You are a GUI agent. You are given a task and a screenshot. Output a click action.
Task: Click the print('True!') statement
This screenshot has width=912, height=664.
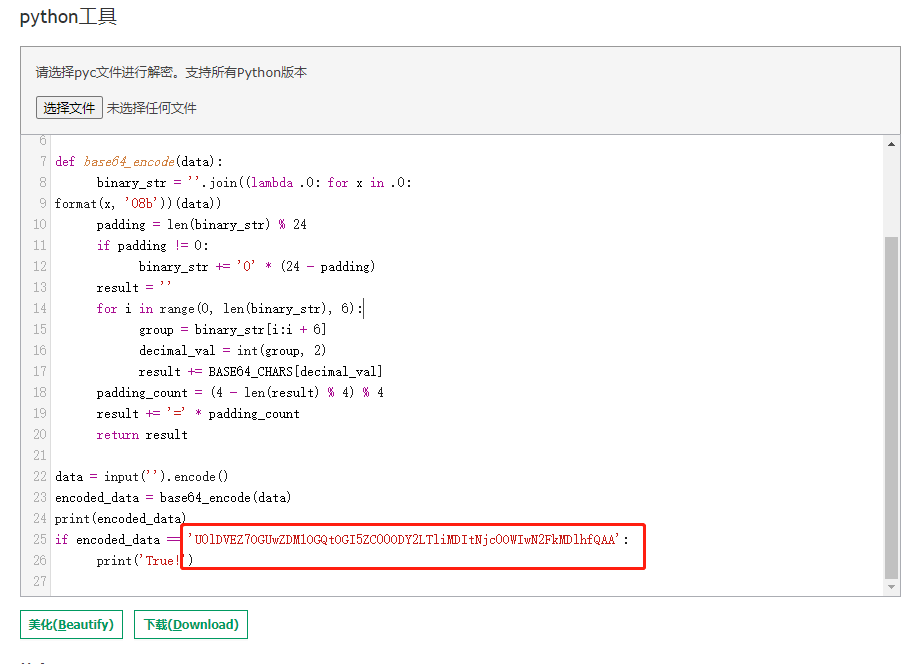(x=145, y=560)
